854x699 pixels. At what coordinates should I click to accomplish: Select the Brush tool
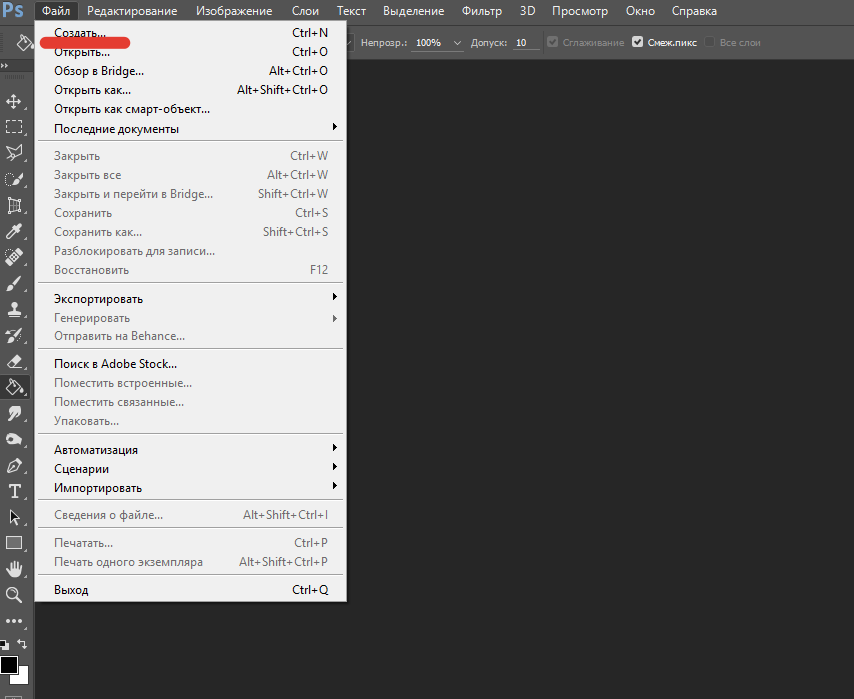pyautogui.click(x=14, y=283)
